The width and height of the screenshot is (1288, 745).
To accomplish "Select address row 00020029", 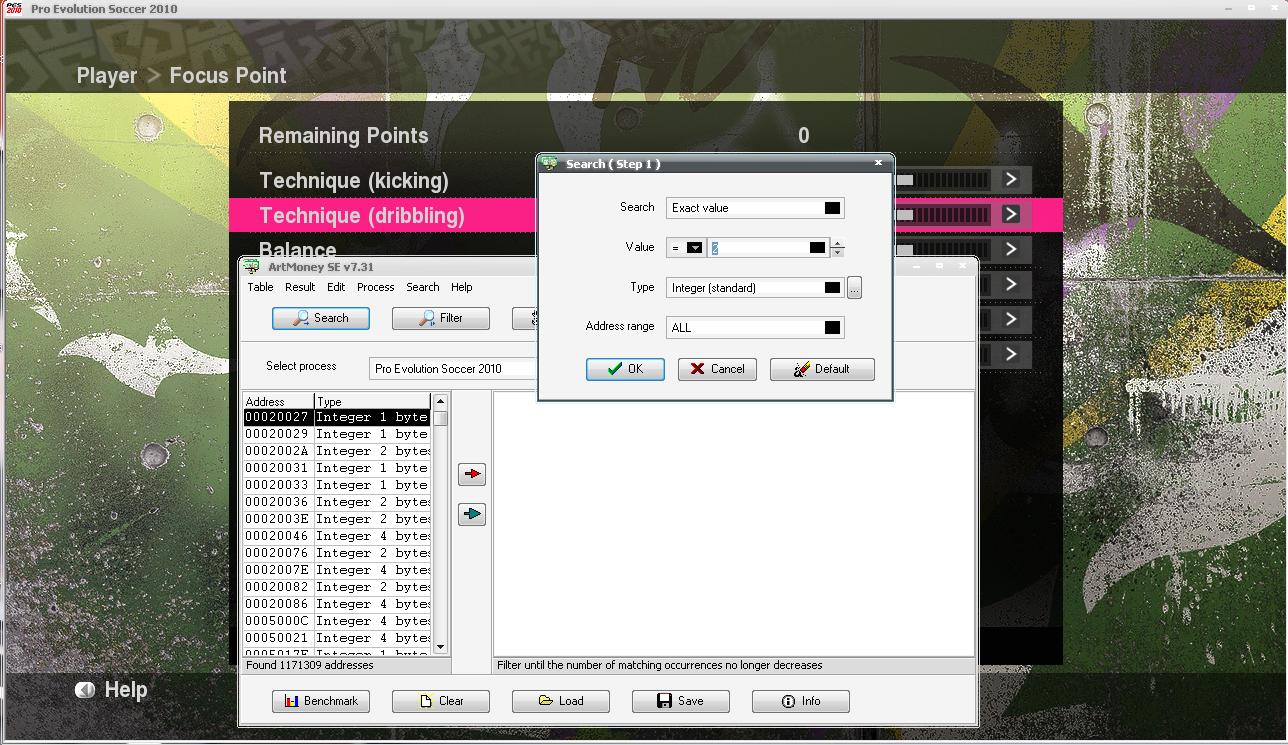I will [x=337, y=434].
